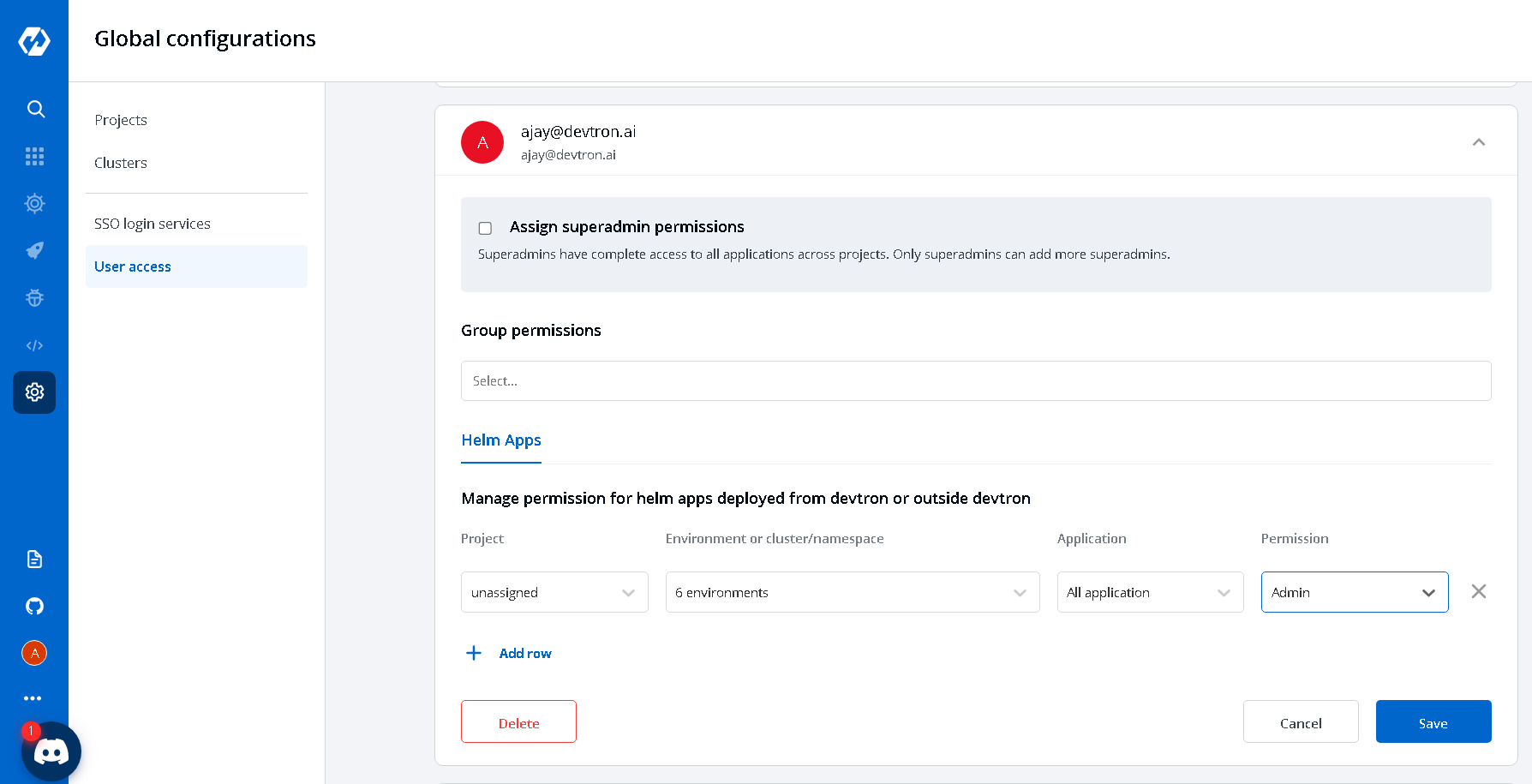Image resolution: width=1532 pixels, height=784 pixels.
Task: Open the Discord chat bubble
Action: (51, 751)
